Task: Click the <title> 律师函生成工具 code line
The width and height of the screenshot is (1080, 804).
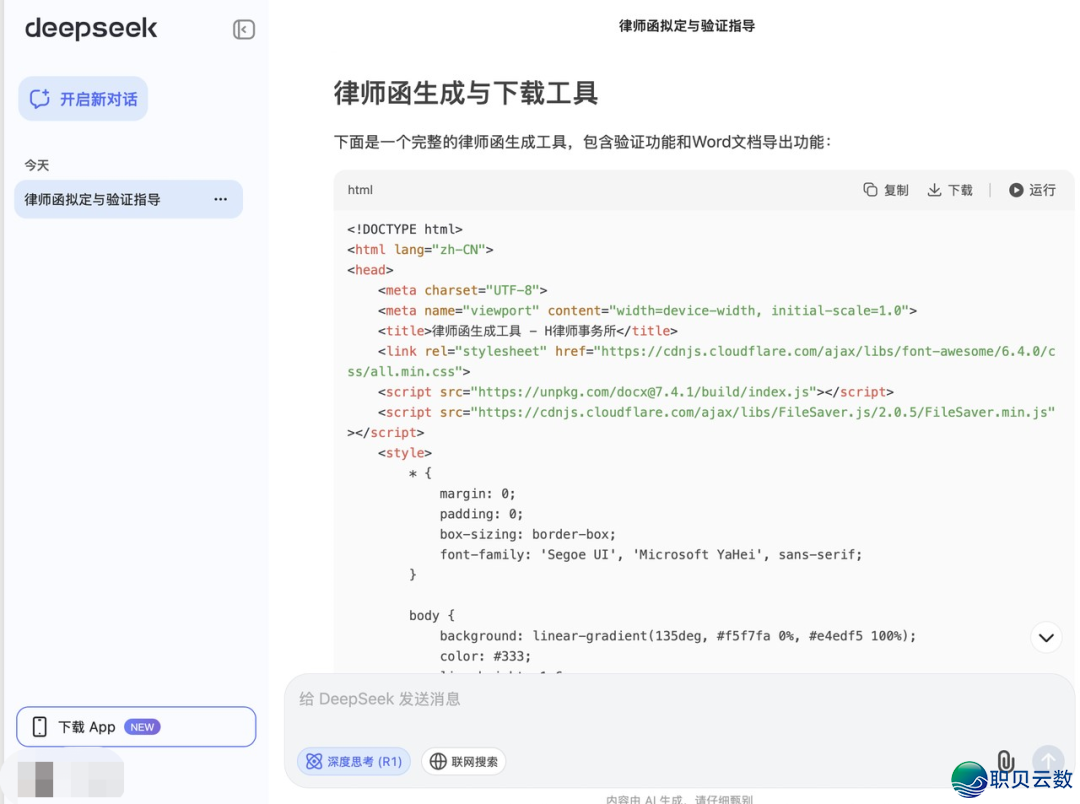Action: point(528,331)
